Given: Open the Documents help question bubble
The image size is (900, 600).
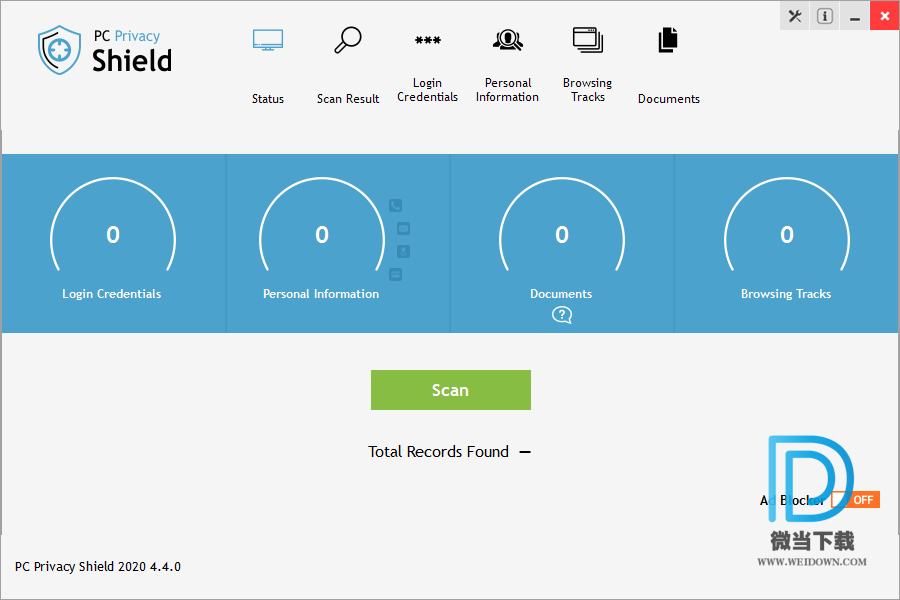Looking at the screenshot, I should click(x=562, y=315).
